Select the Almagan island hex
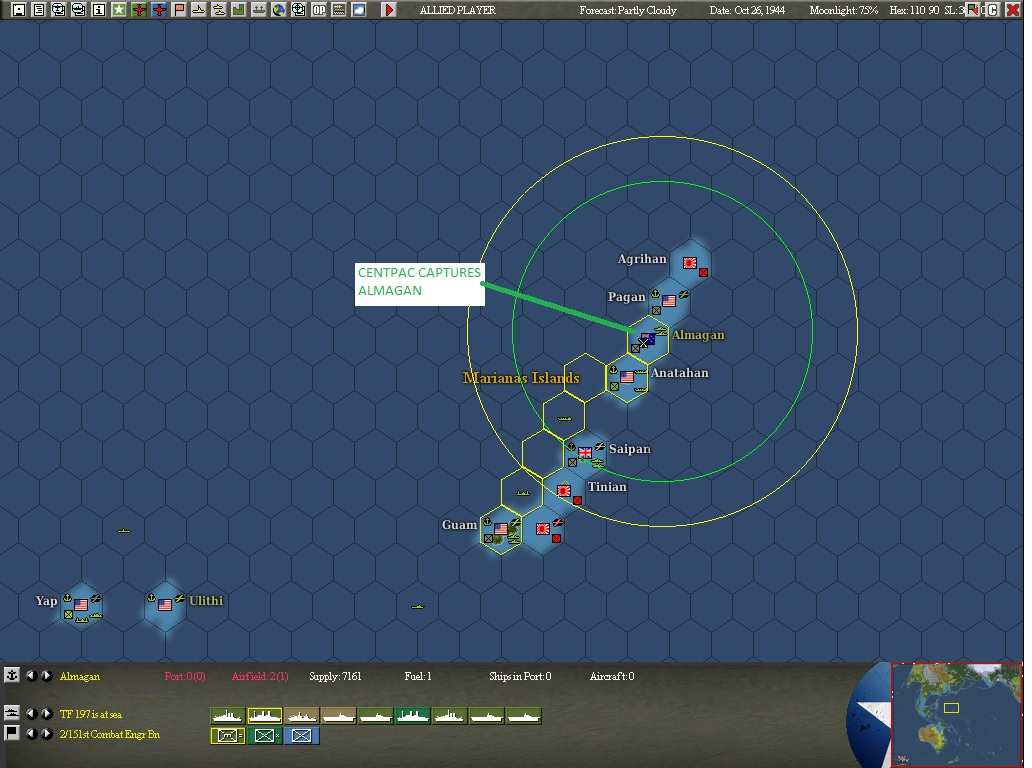The height and width of the screenshot is (768, 1032). point(648,340)
